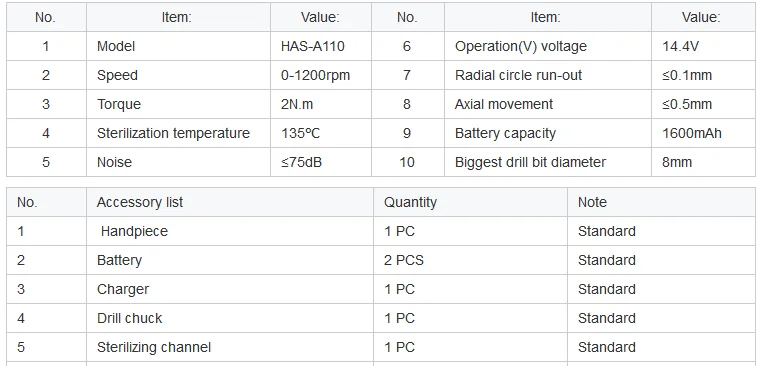Click the 8mm value cell
The image size is (761, 366).
[x=703, y=162]
